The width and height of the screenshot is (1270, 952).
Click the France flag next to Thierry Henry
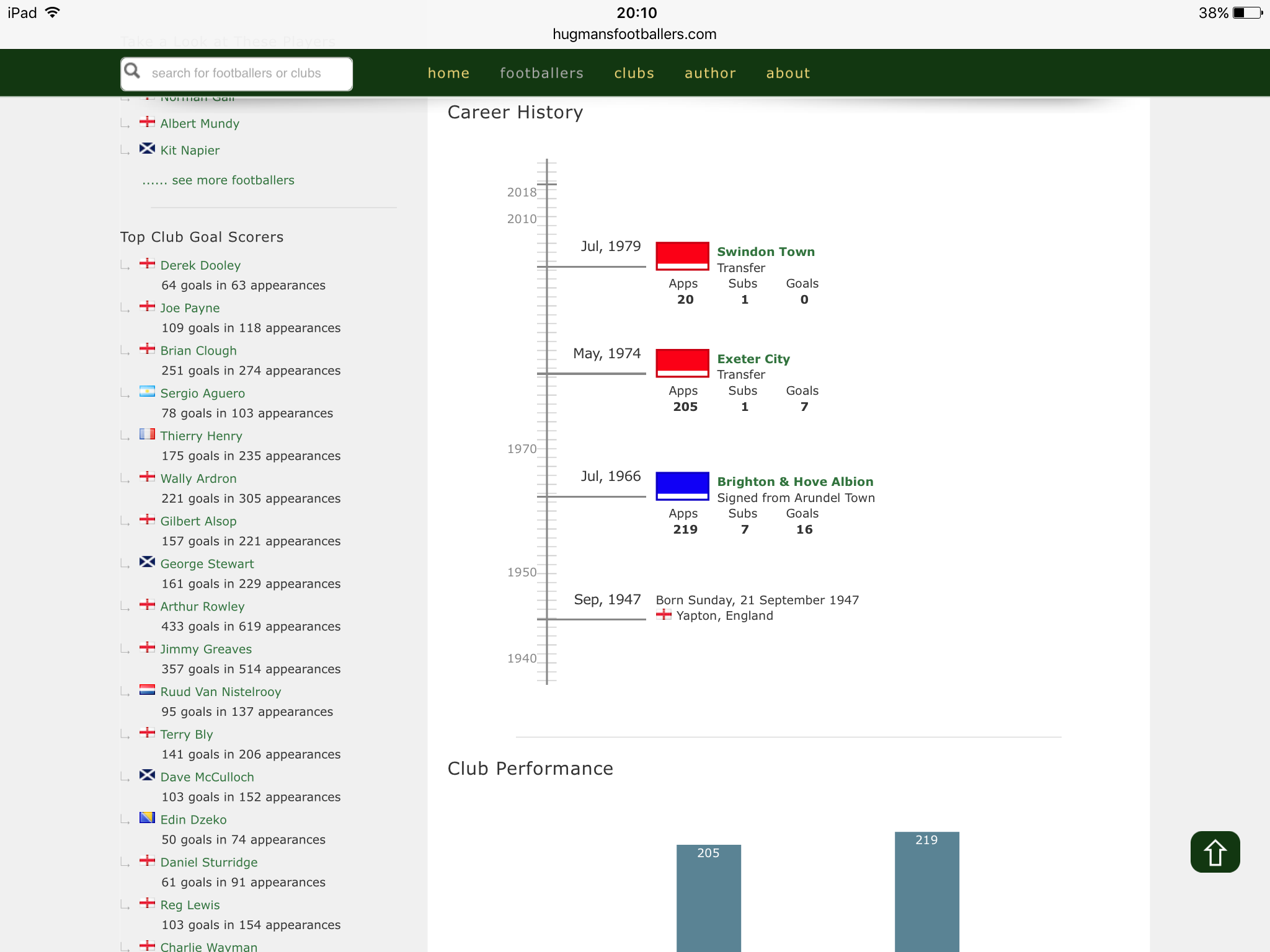(x=147, y=434)
